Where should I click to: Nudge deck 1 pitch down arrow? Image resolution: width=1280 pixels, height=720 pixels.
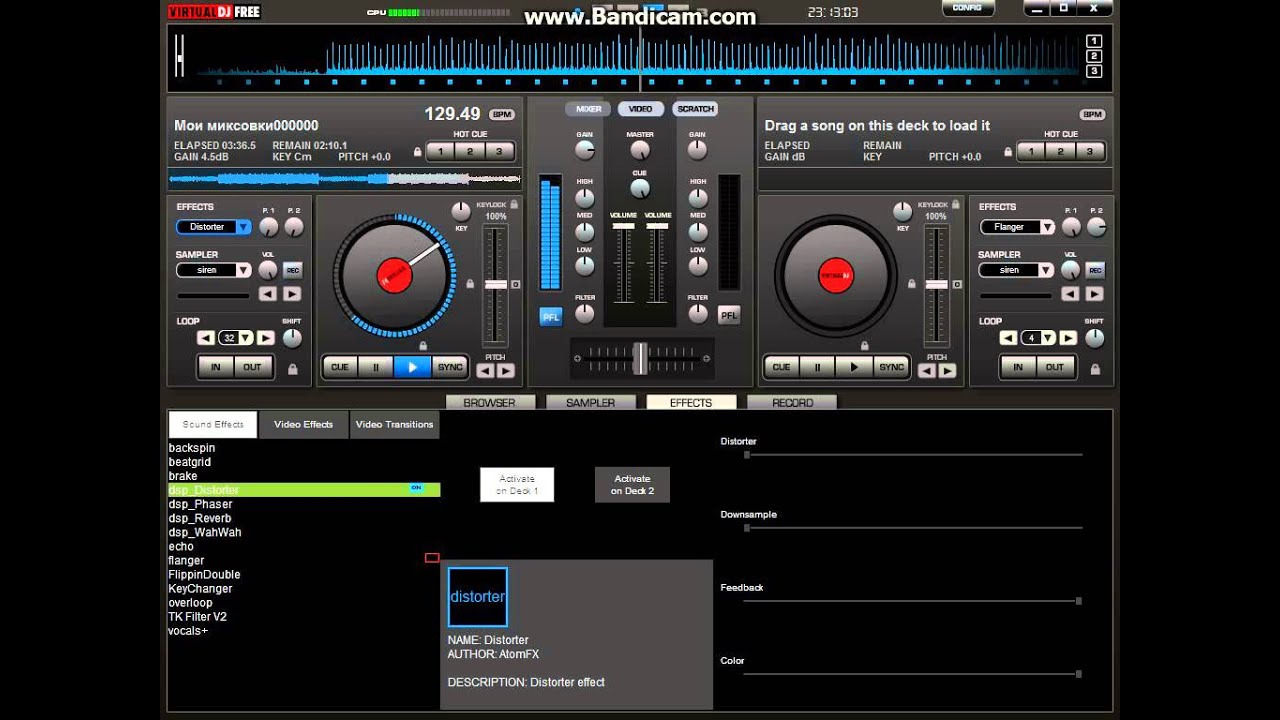point(485,371)
